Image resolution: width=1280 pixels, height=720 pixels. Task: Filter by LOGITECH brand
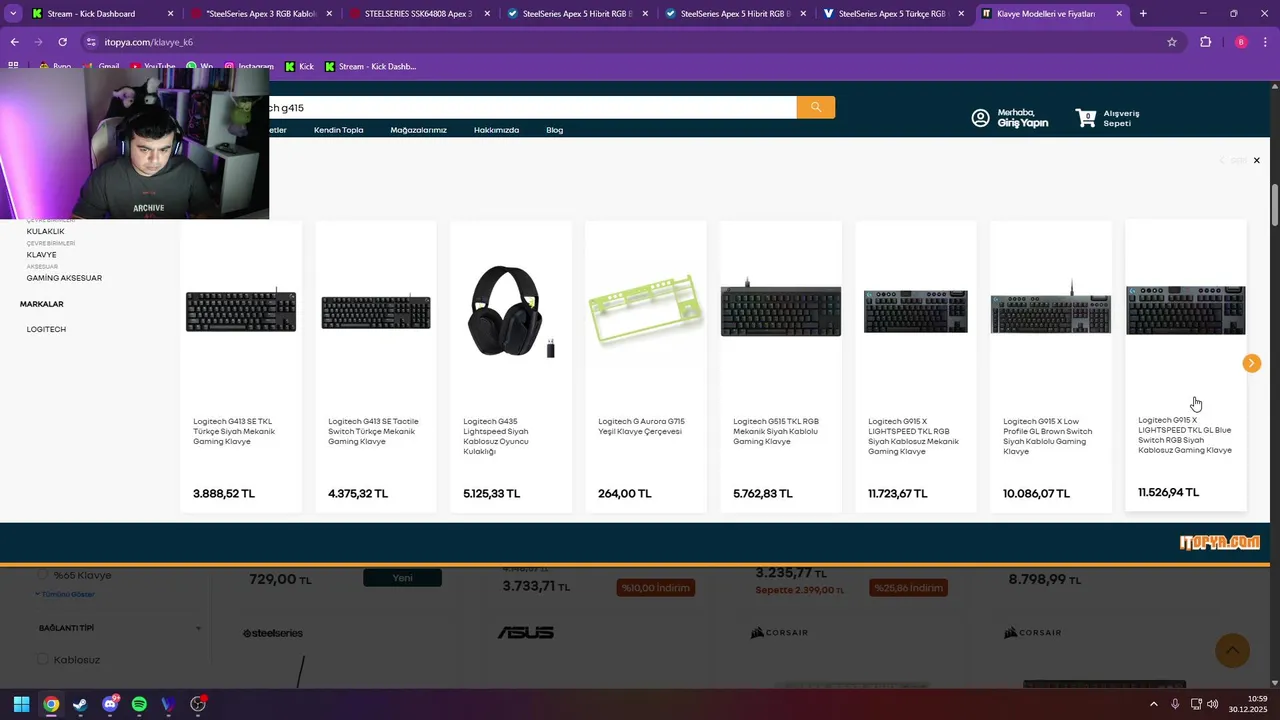coord(46,329)
